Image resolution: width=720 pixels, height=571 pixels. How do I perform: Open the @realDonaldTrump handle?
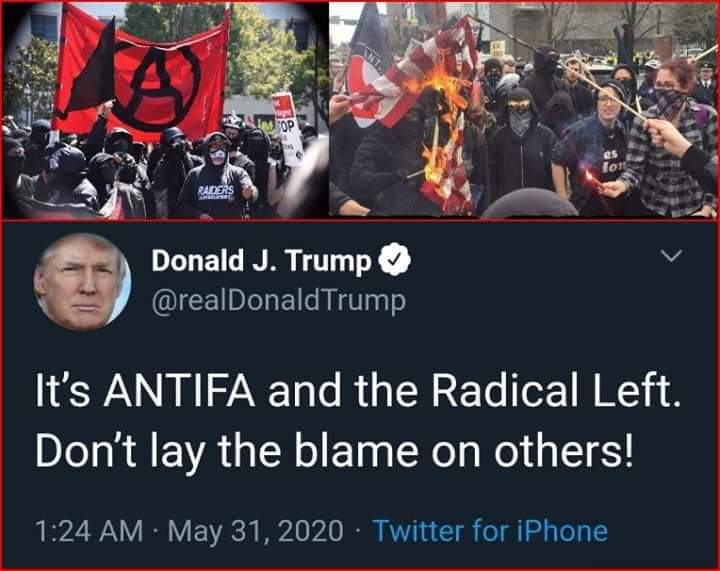279,302
